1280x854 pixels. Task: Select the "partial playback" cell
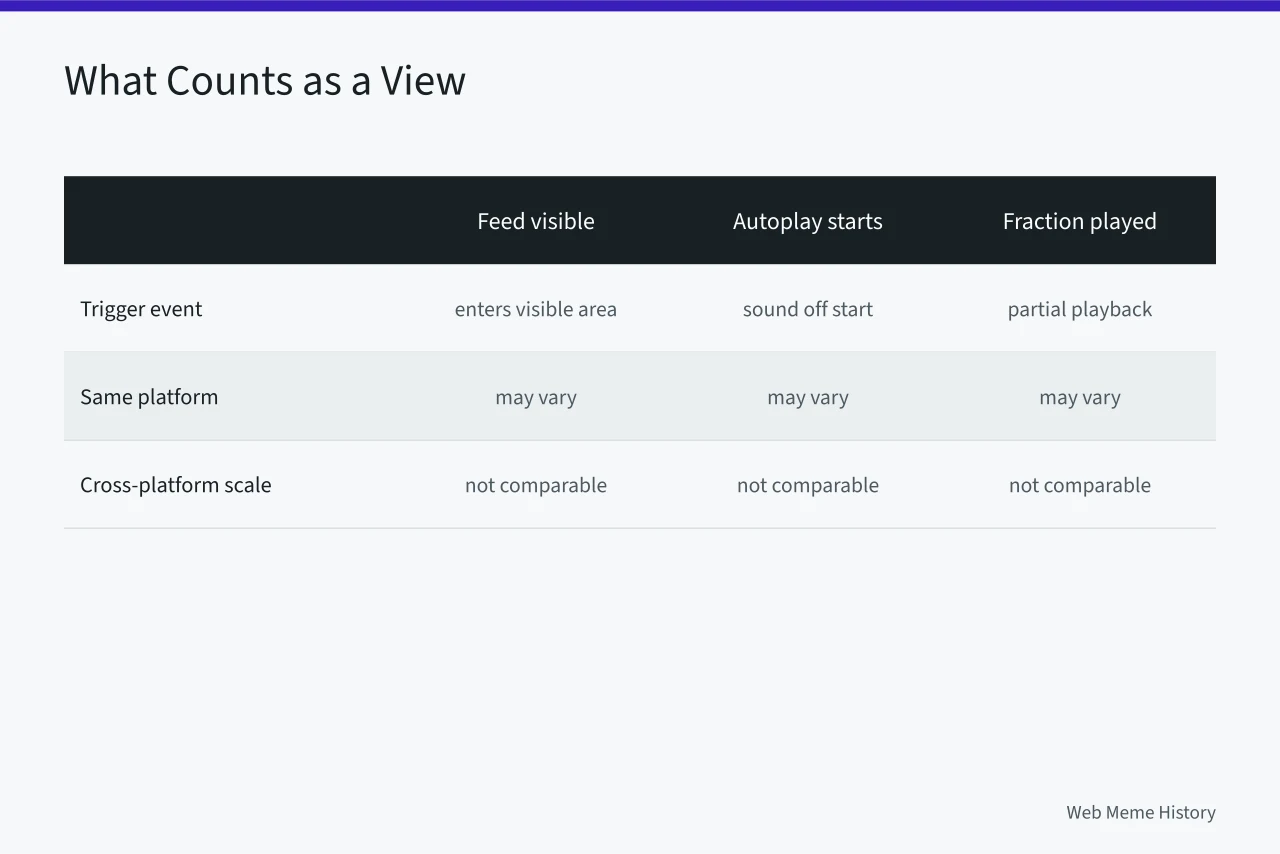1080,309
